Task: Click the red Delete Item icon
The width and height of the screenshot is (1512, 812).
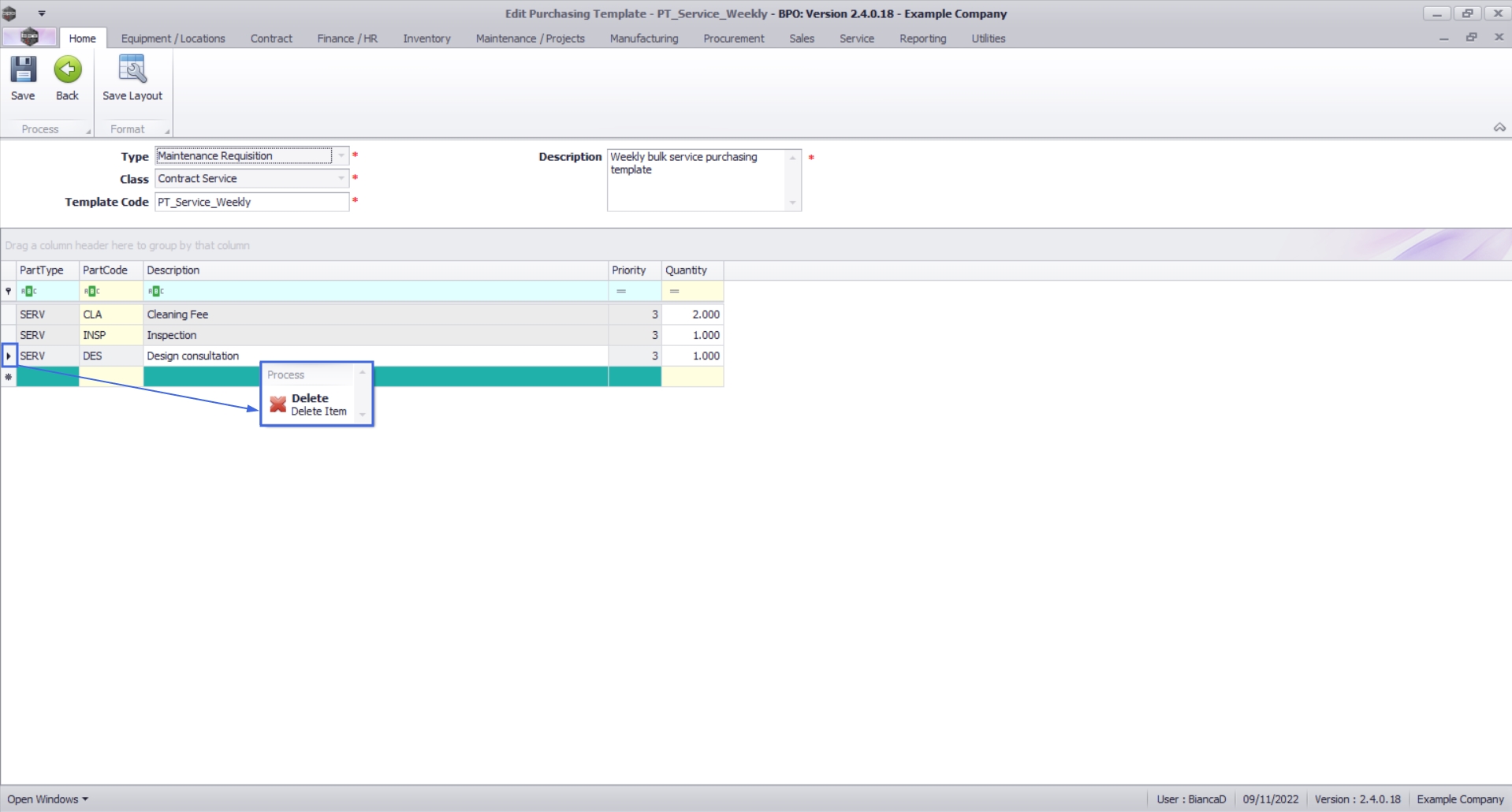Action: [x=277, y=404]
